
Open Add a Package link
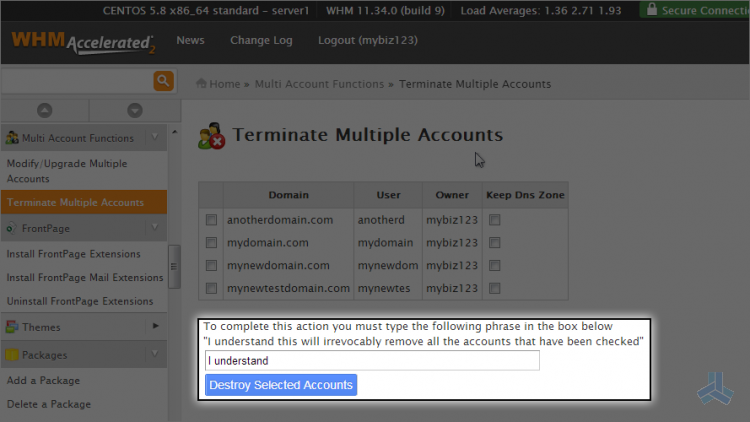coord(43,380)
